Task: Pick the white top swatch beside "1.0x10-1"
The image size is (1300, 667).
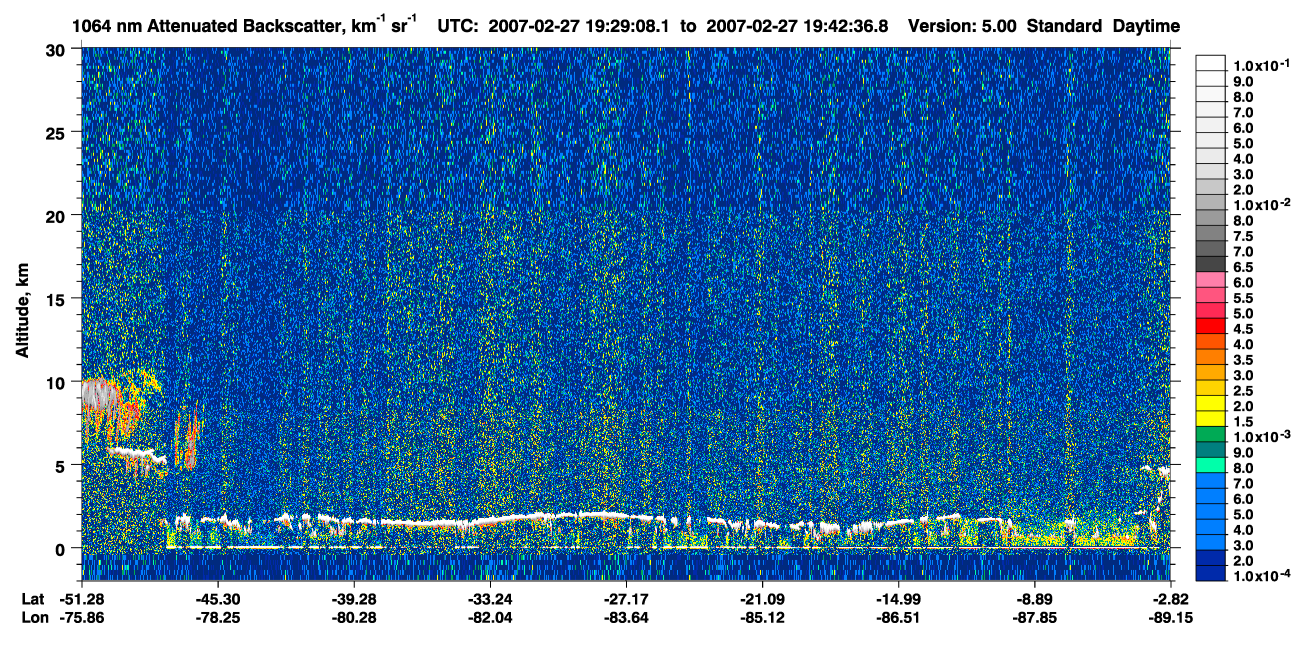Action: (x=1211, y=62)
